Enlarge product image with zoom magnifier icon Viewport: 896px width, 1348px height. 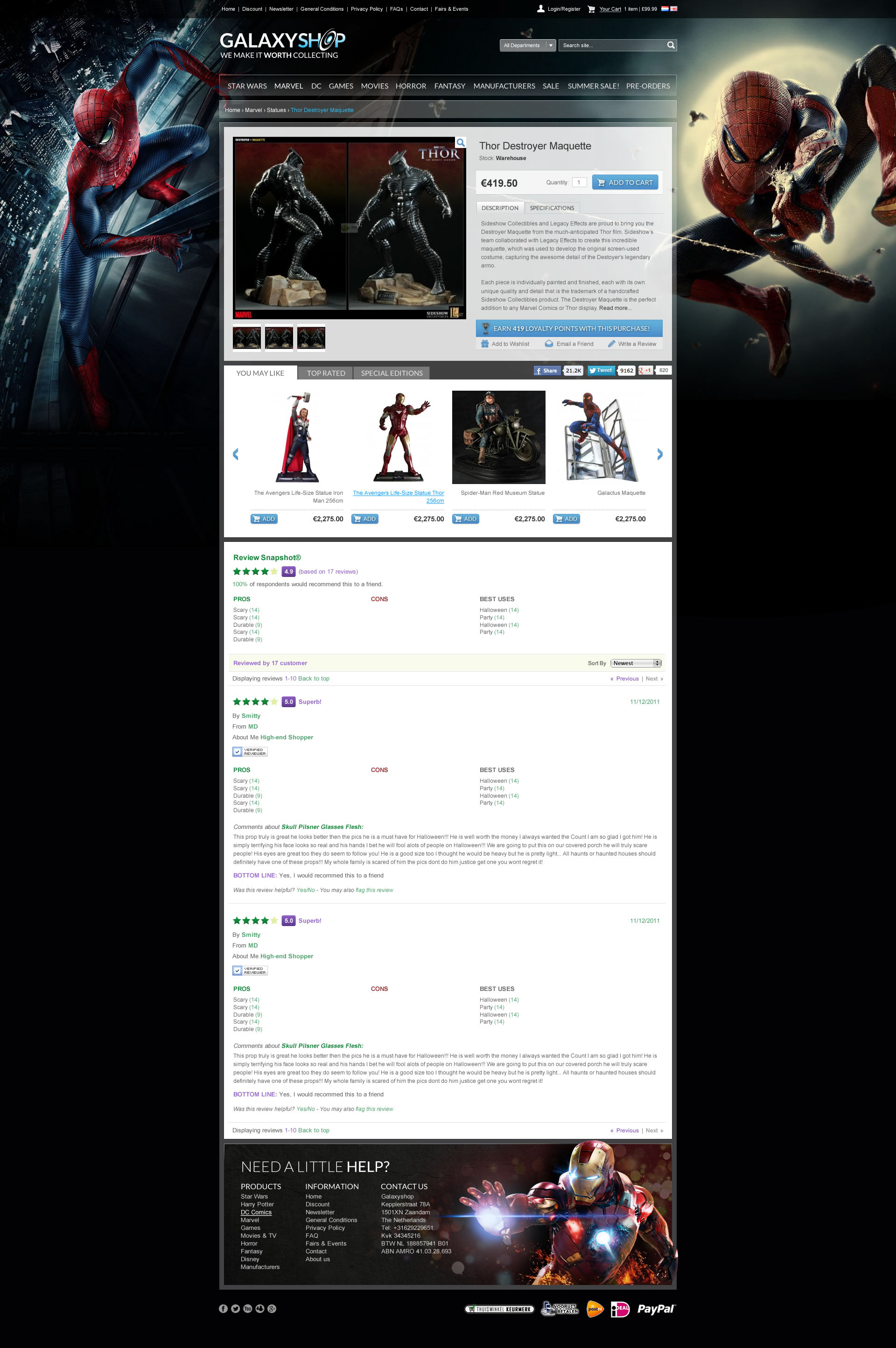[x=461, y=142]
